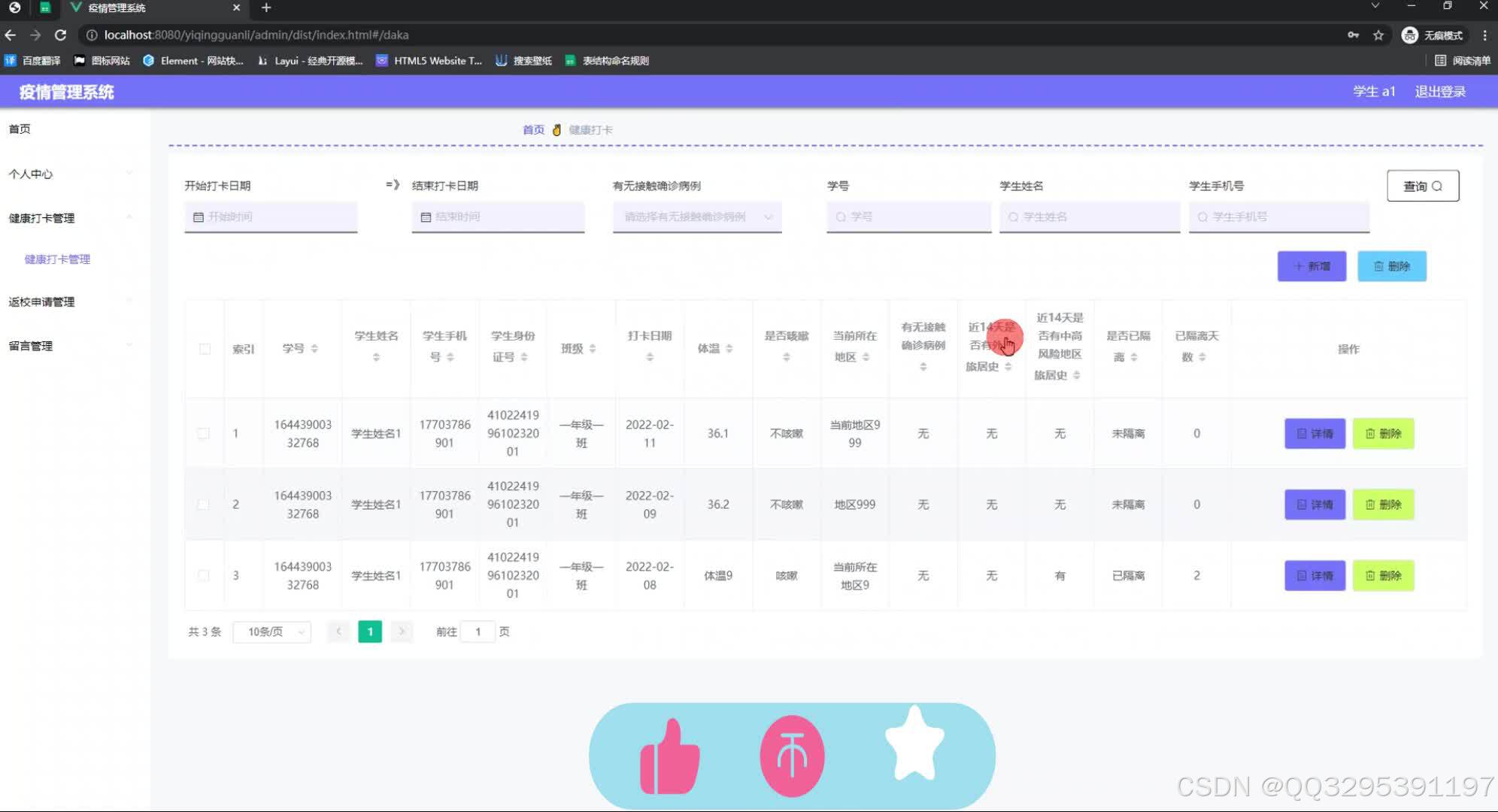Click the 学生手机号 search input
1498x812 pixels.
point(1279,217)
